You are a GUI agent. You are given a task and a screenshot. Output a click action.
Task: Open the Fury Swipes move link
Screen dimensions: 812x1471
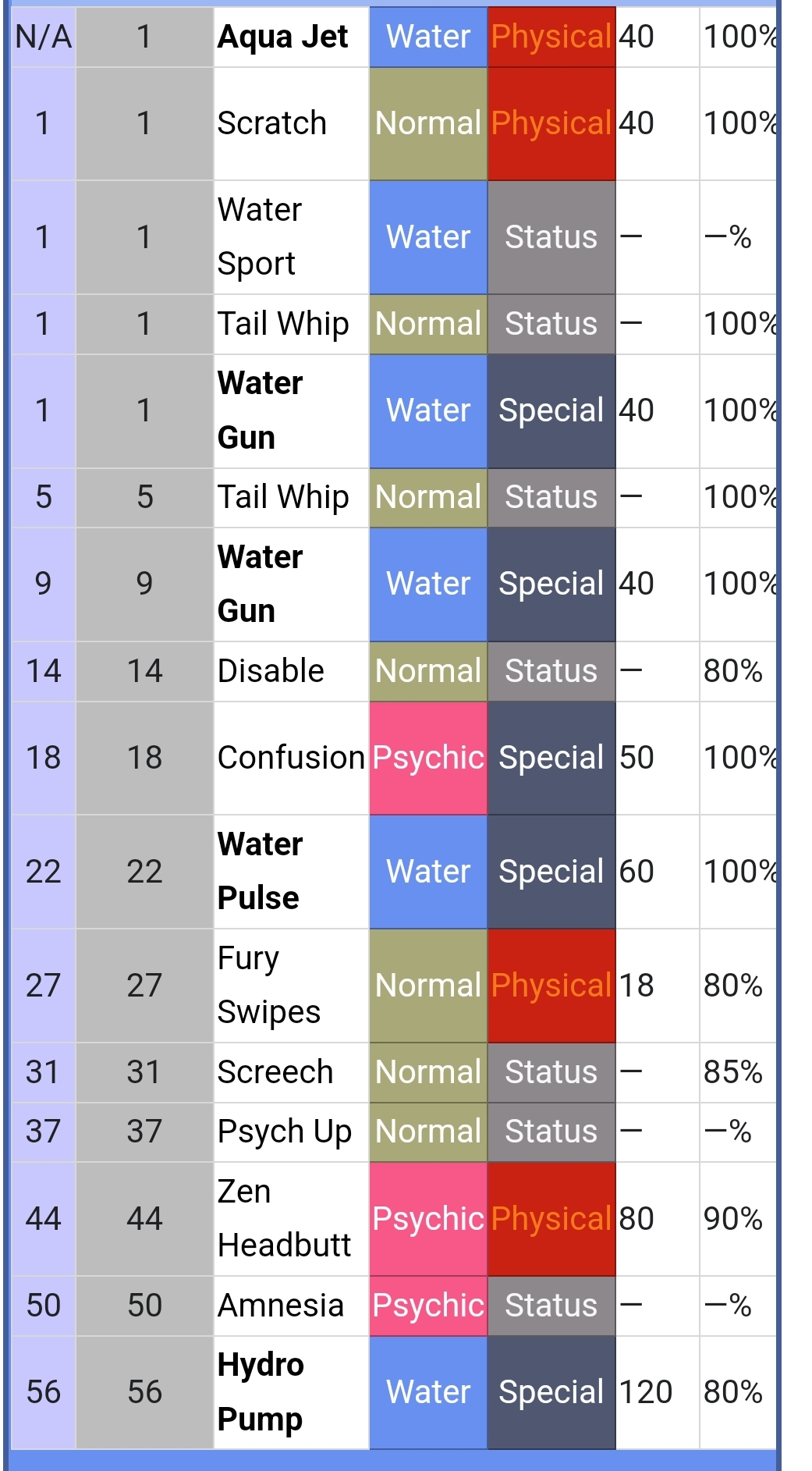268,985
